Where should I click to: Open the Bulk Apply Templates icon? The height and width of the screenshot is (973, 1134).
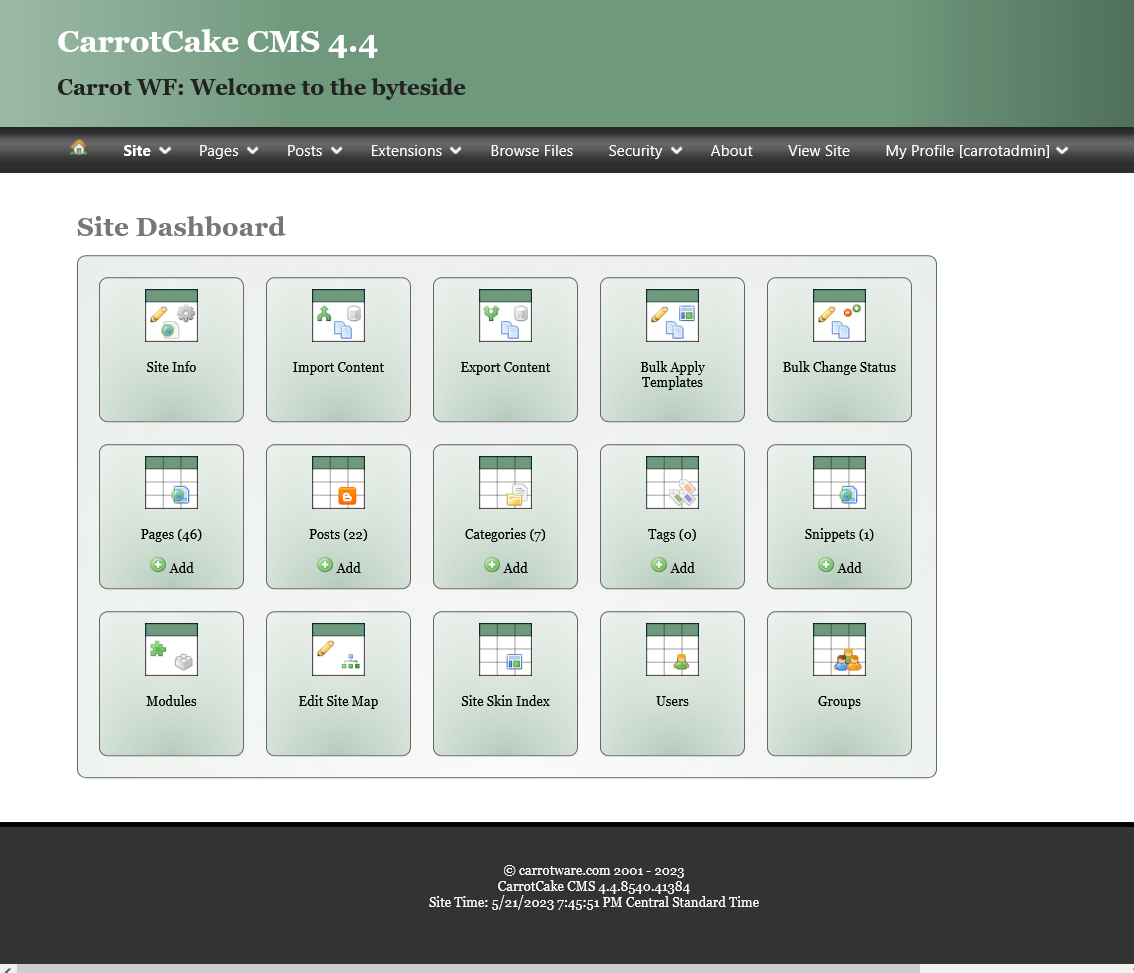pos(673,315)
